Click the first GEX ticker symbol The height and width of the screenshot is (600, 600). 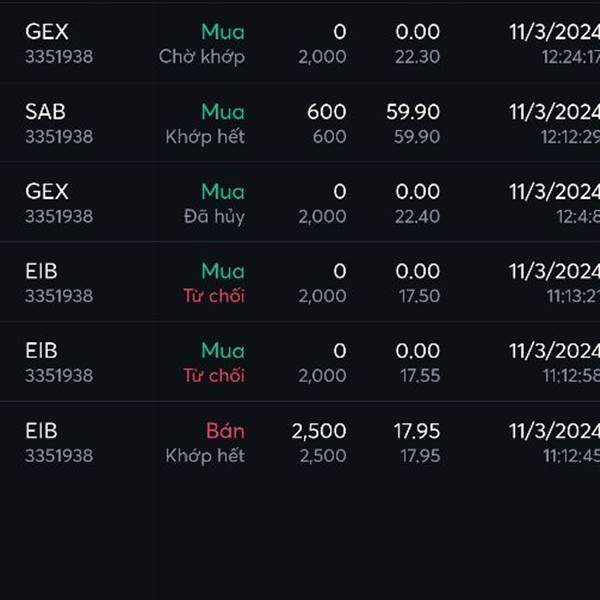tap(47, 32)
